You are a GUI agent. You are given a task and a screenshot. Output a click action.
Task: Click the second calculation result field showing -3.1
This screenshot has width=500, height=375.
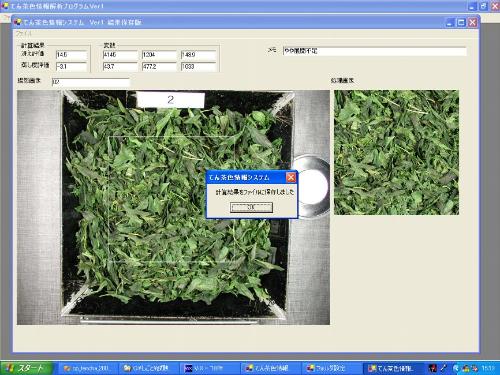coord(71,66)
